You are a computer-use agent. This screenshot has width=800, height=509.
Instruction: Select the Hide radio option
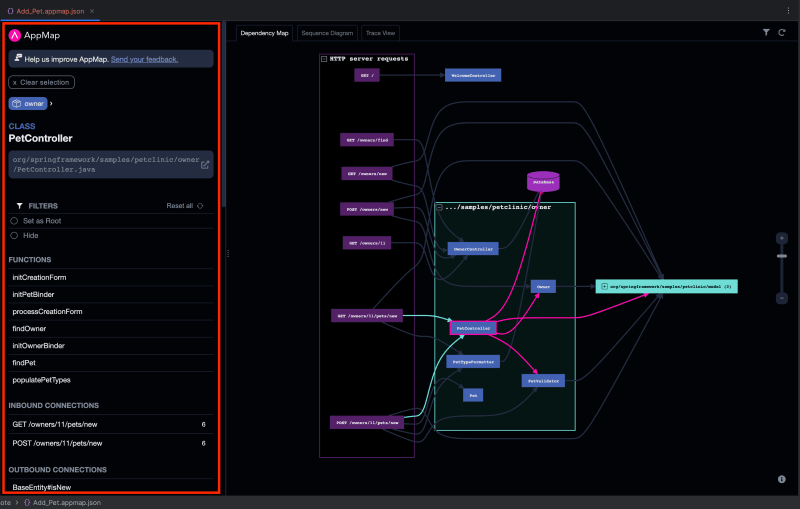click(14, 236)
